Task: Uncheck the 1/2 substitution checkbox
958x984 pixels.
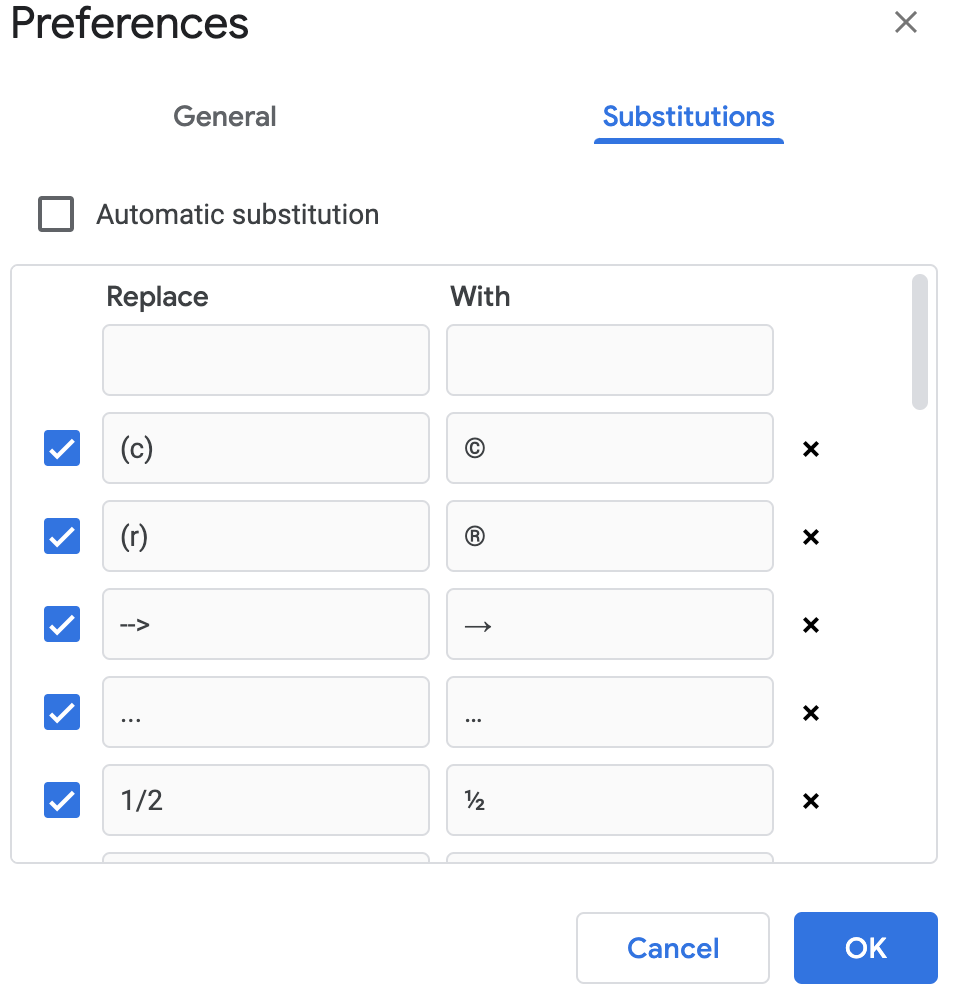Action: [x=62, y=800]
